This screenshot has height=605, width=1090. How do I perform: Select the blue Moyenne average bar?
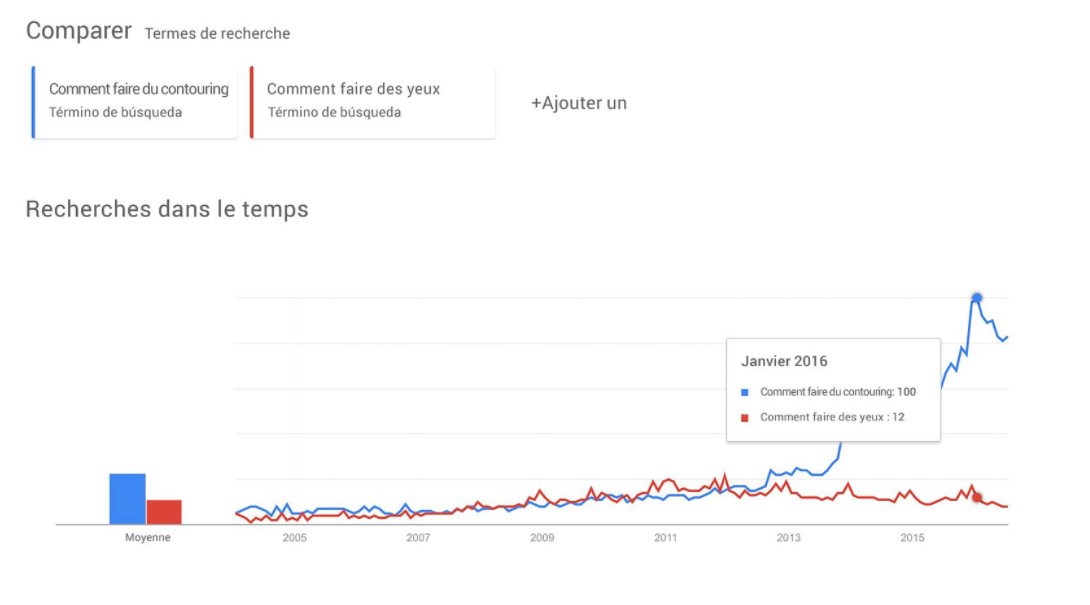pos(127,498)
